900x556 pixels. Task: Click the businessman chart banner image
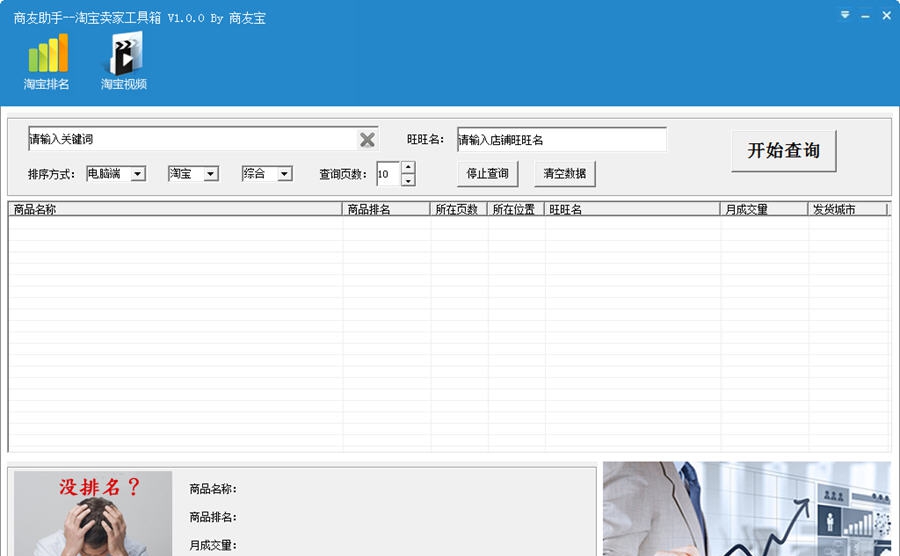[x=747, y=509]
